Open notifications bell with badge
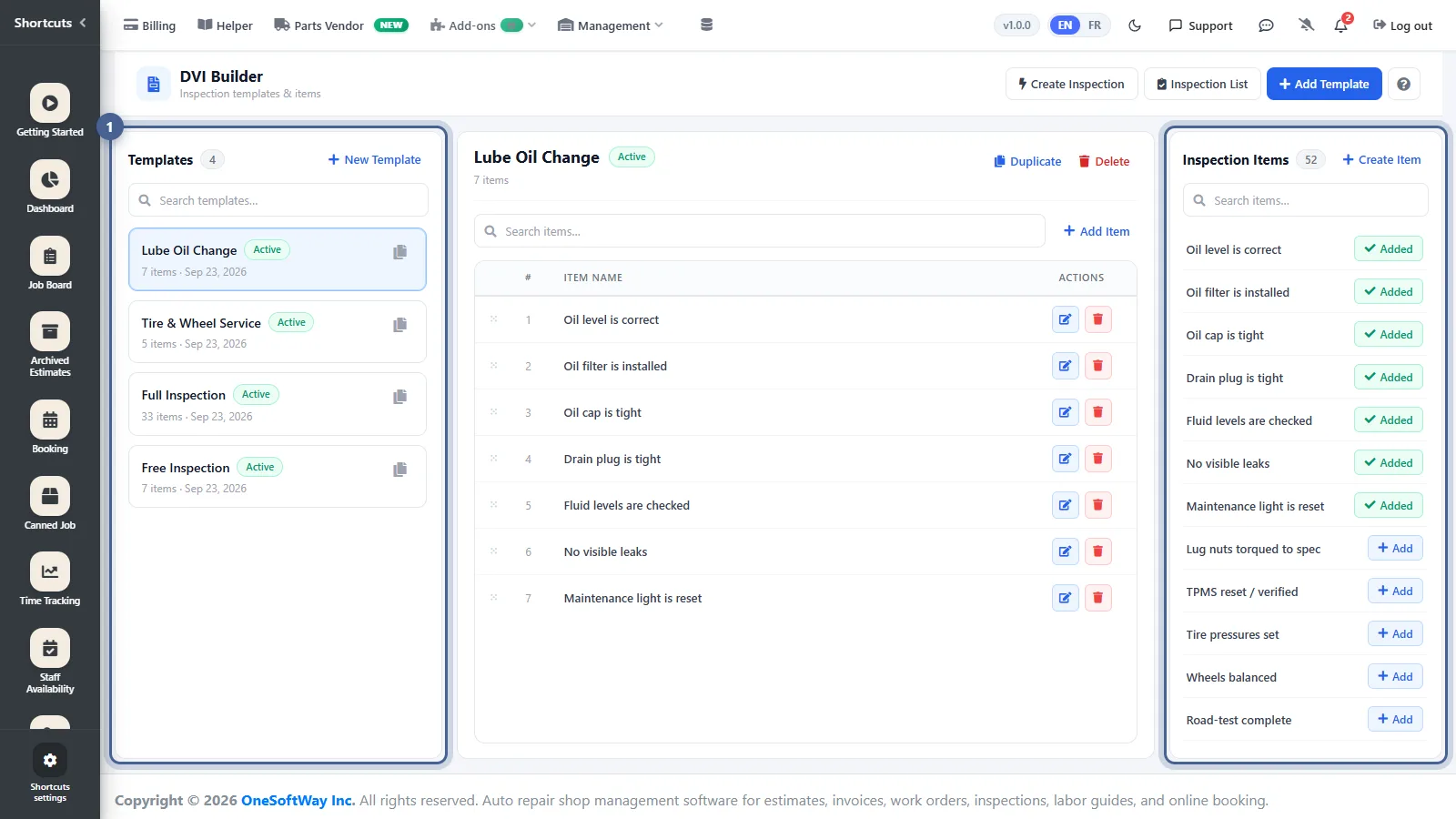This screenshot has height=819, width=1456. click(1341, 25)
